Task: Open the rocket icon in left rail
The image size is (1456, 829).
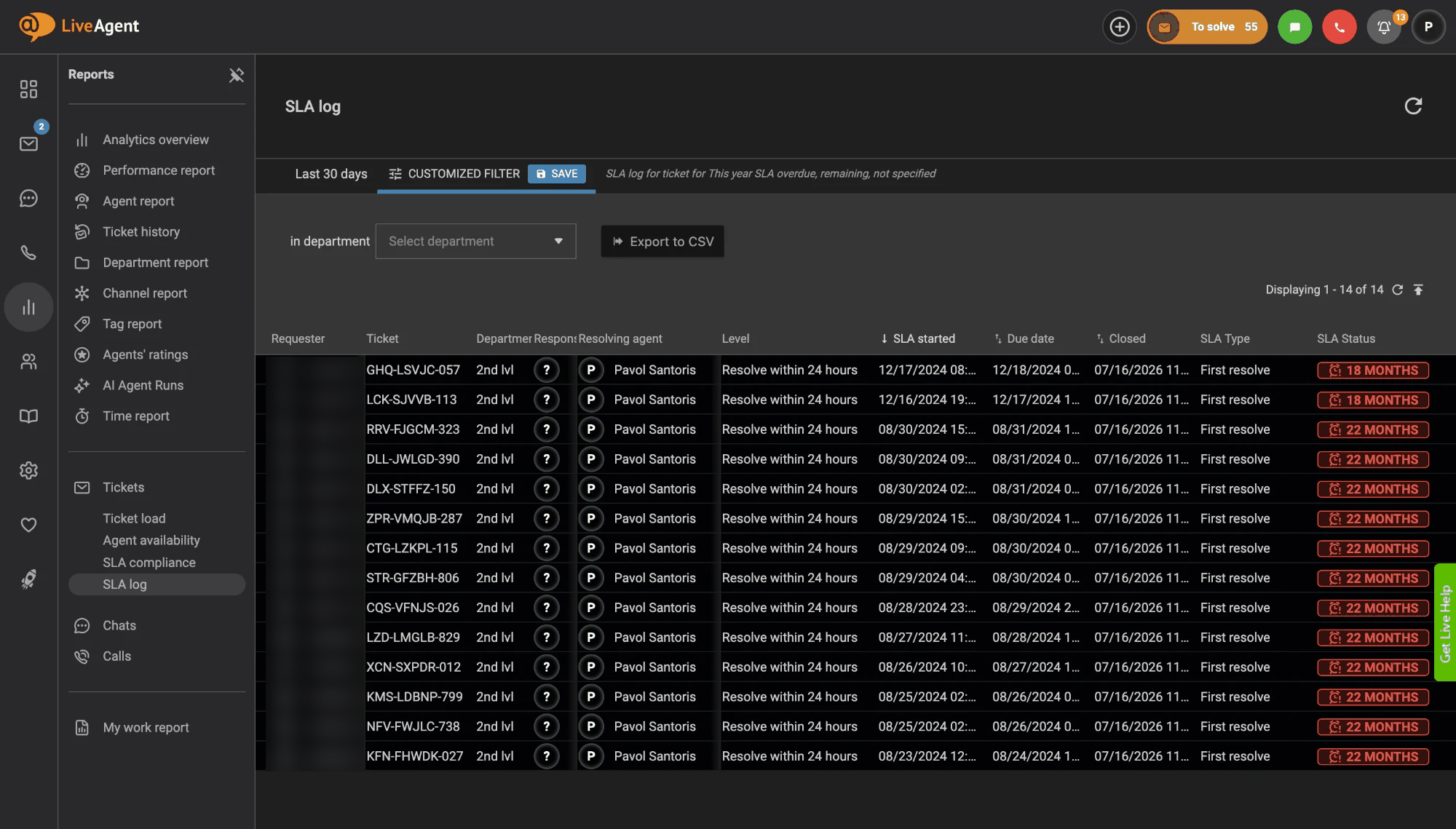Action: click(x=28, y=579)
